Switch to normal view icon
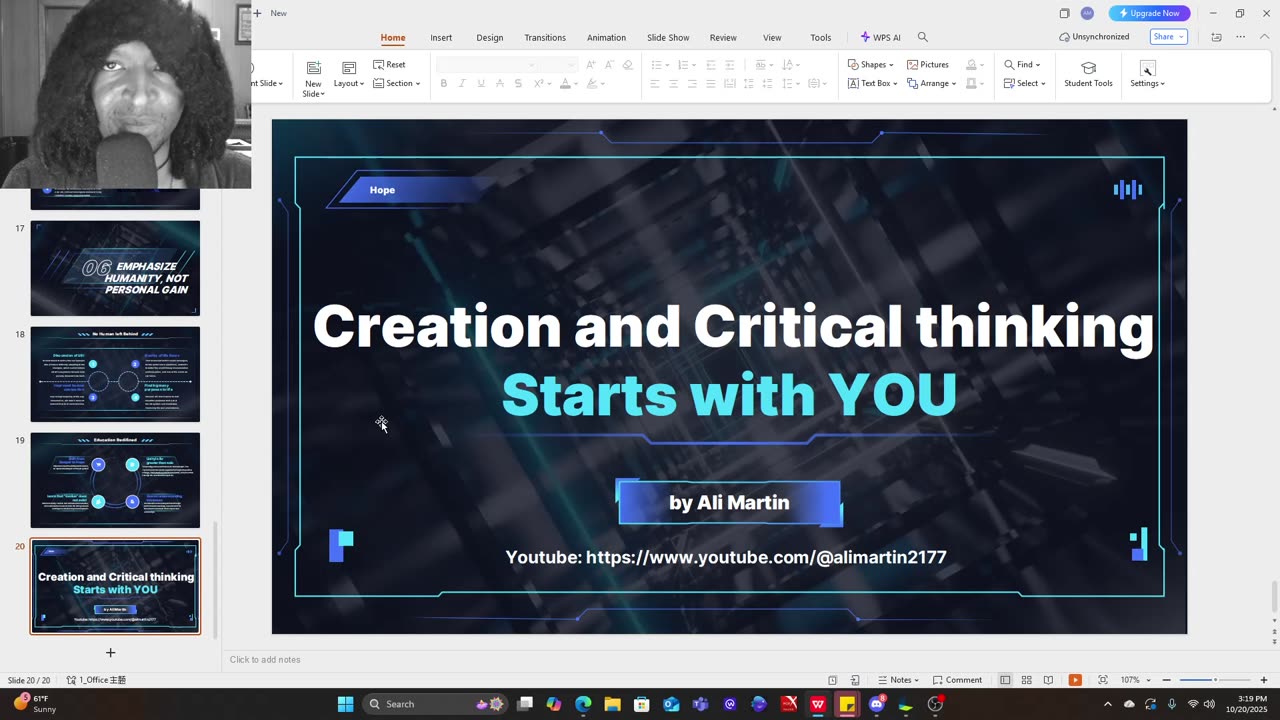This screenshot has width=1280, height=720. pos(1005,680)
